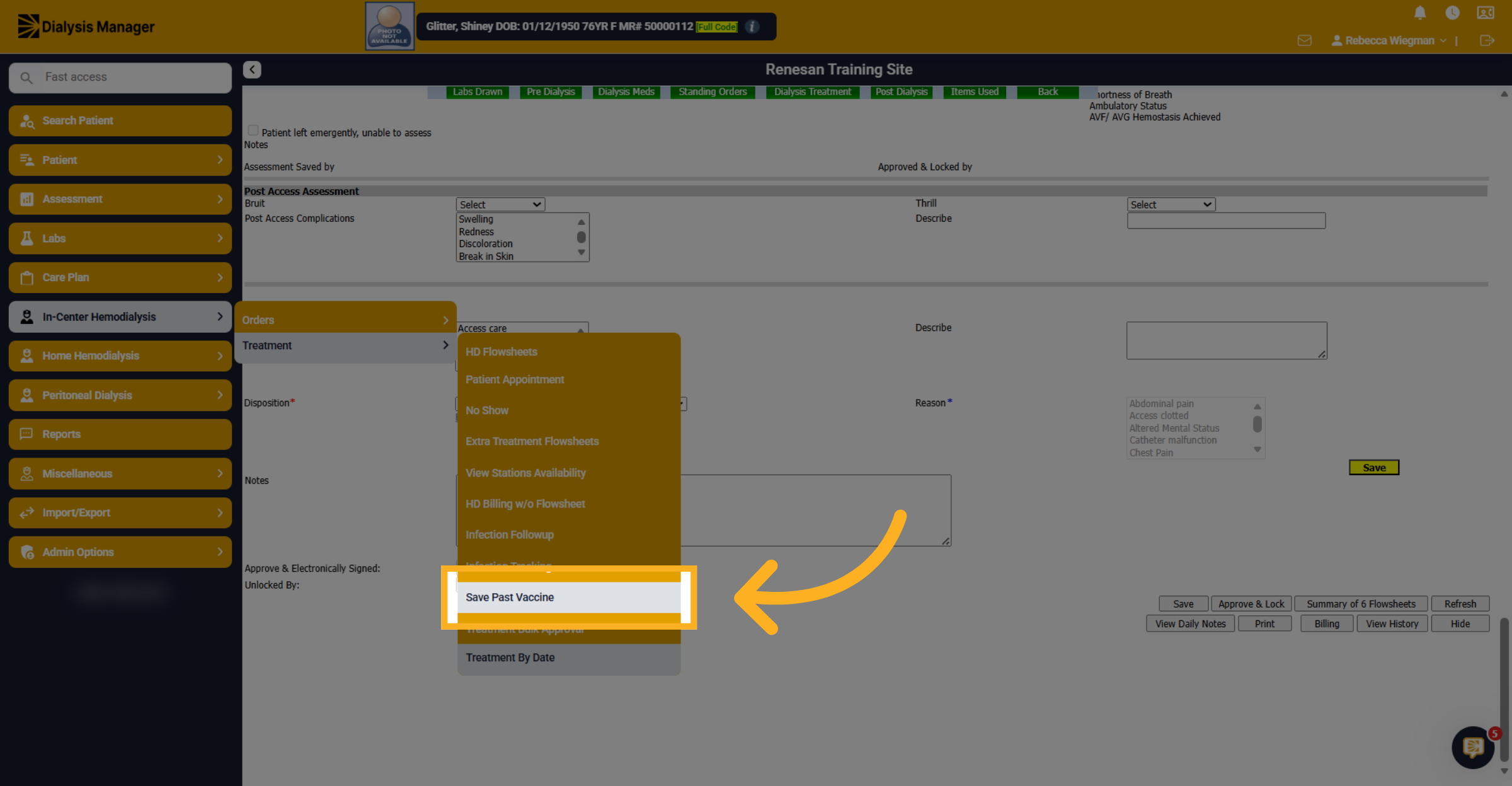Select Swelling in Post Access Complications
This screenshot has height=786, width=1512.
[x=476, y=219]
